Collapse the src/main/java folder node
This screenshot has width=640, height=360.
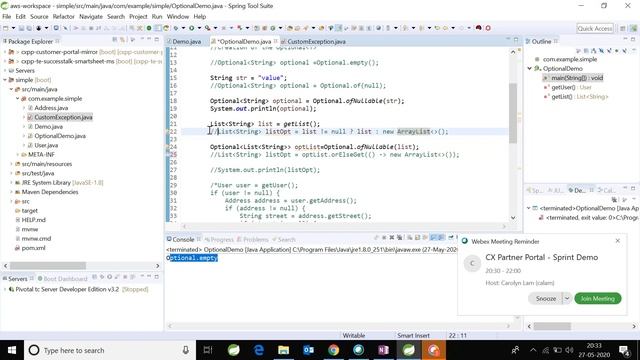click(11, 89)
